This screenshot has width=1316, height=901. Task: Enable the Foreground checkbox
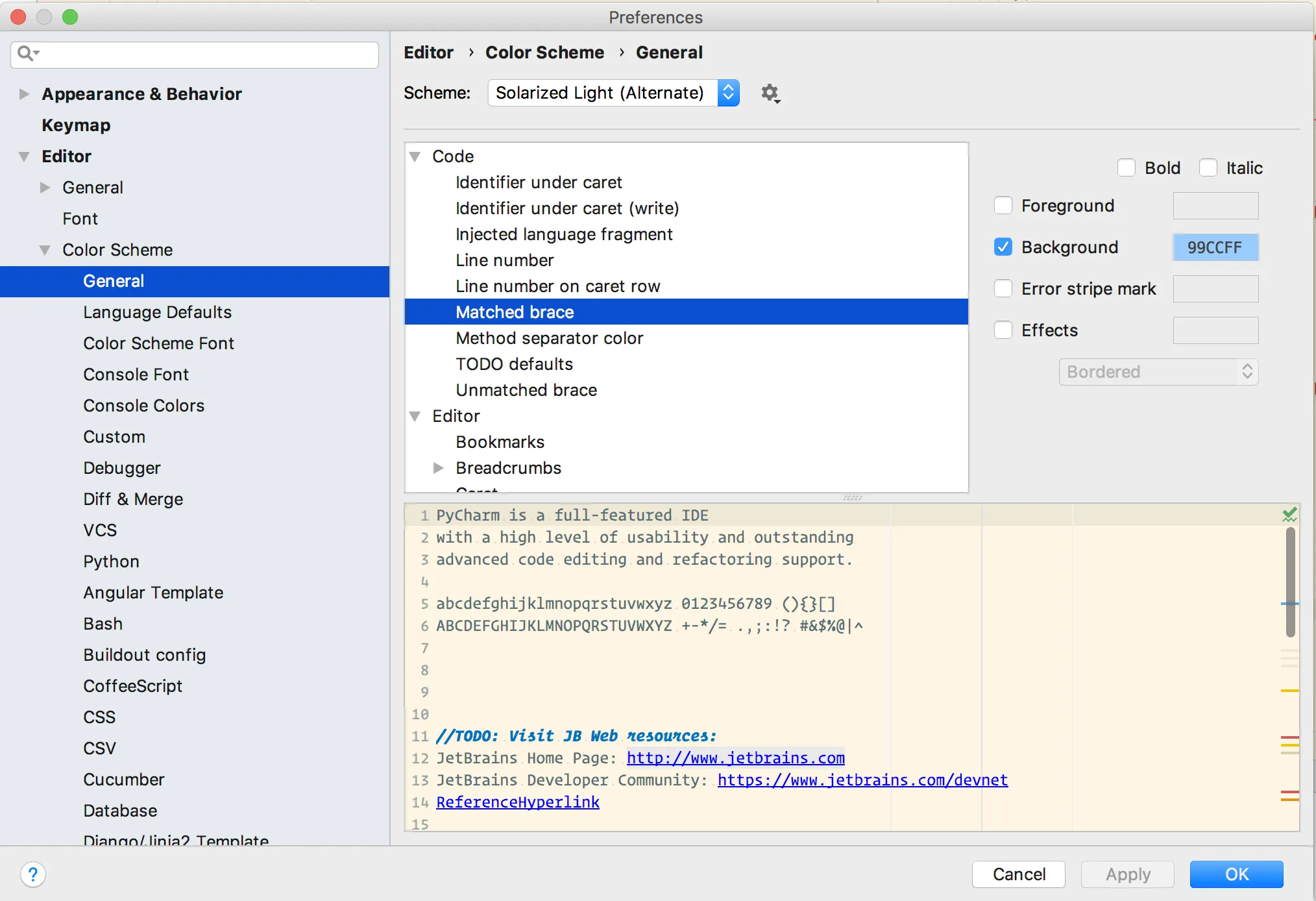pos(1003,206)
